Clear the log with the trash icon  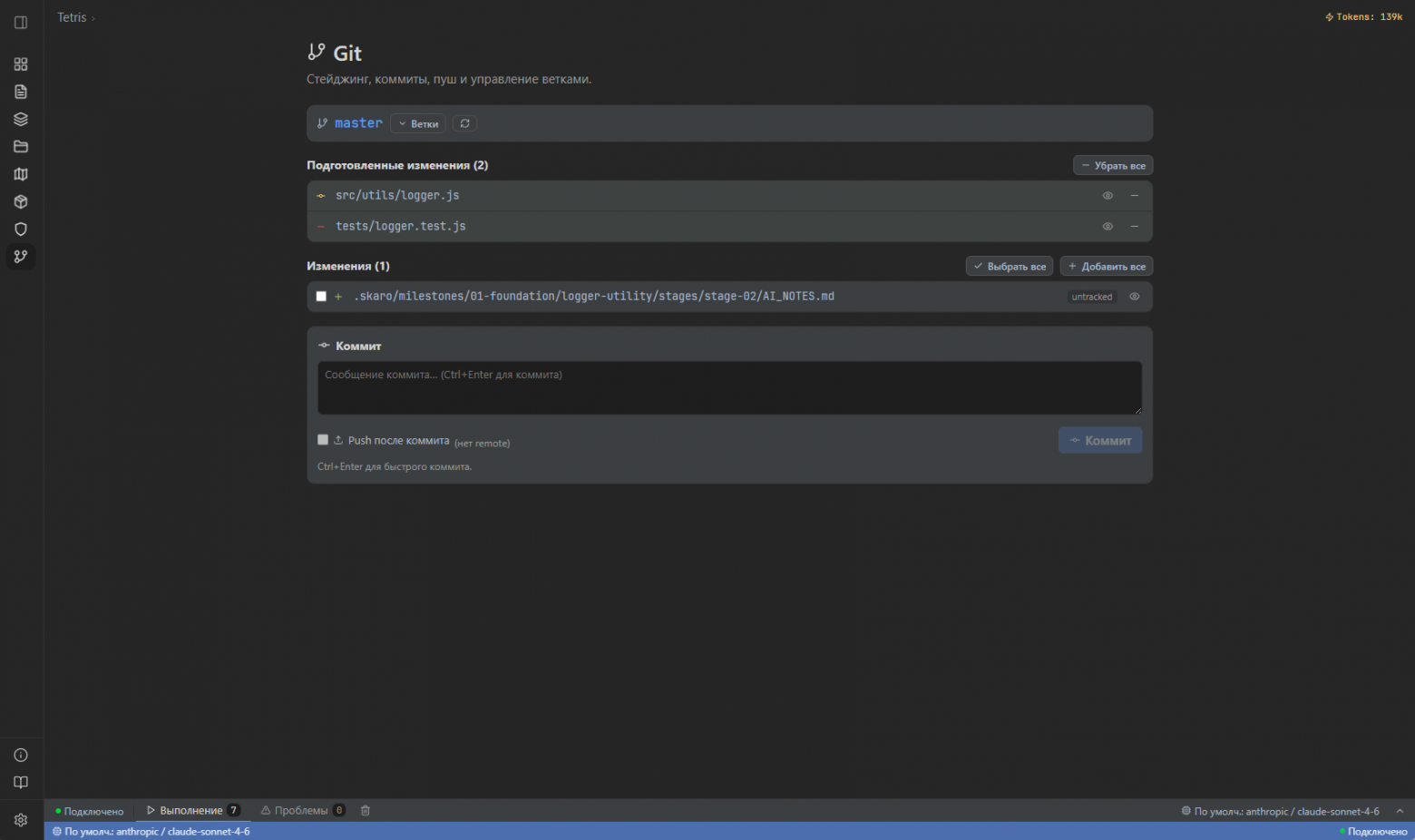(366, 811)
